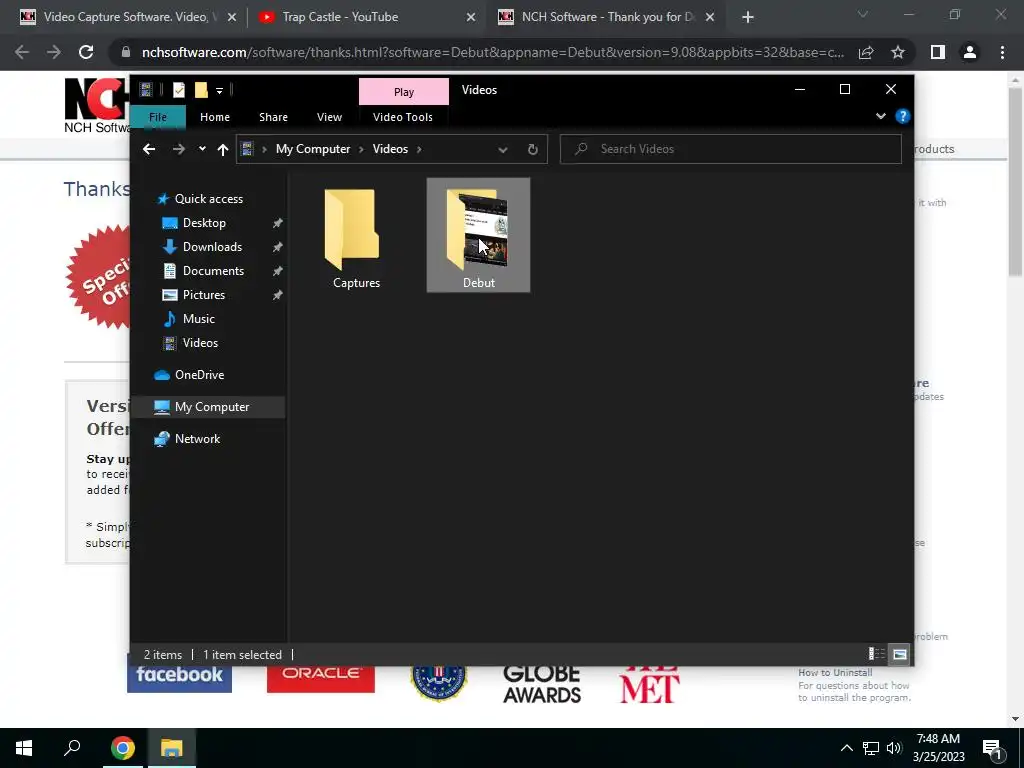Select OneDrive in the sidebar
1024x768 pixels.
coord(199,375)
